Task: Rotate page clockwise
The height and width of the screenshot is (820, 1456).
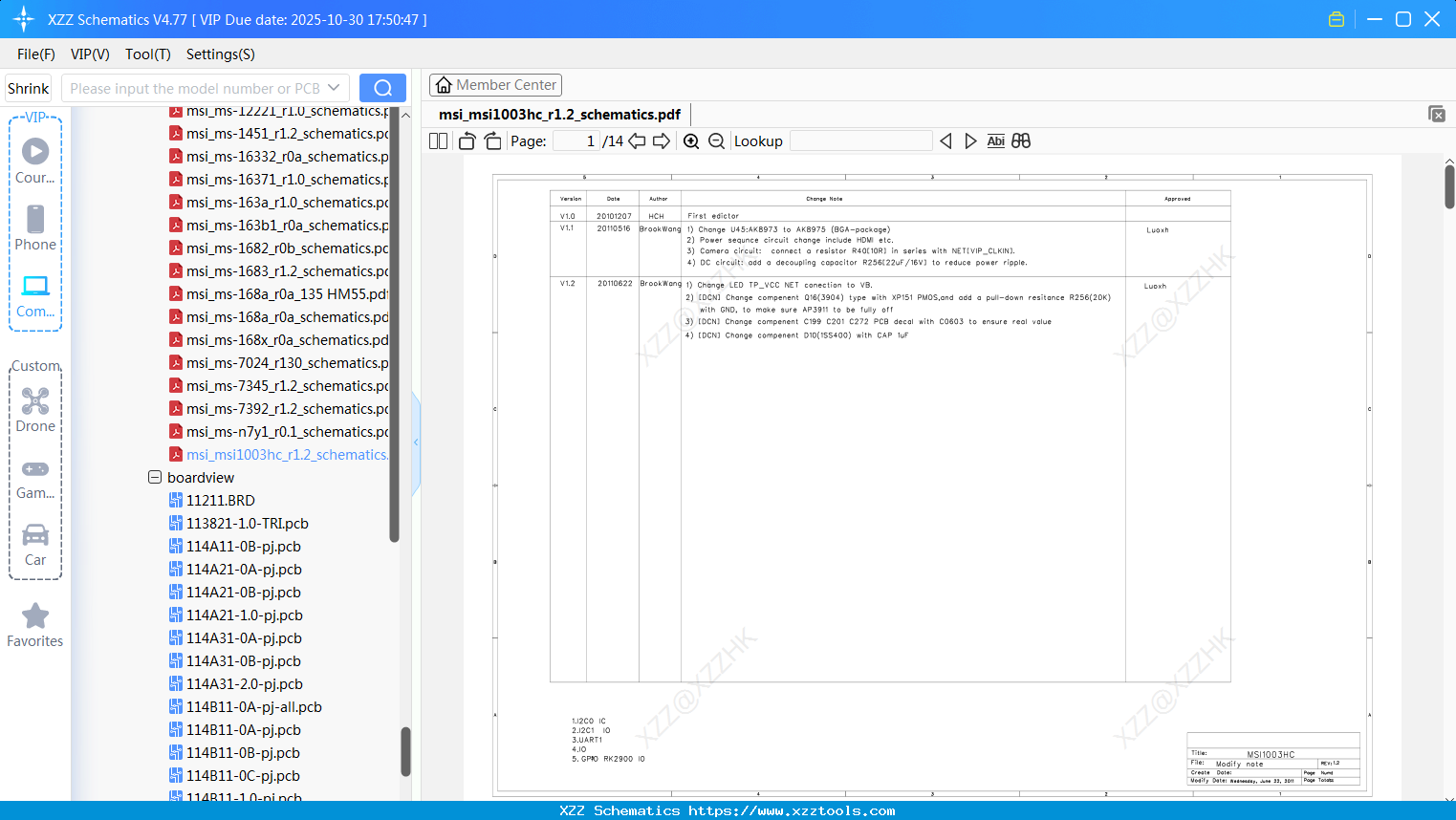Action: 492,141
